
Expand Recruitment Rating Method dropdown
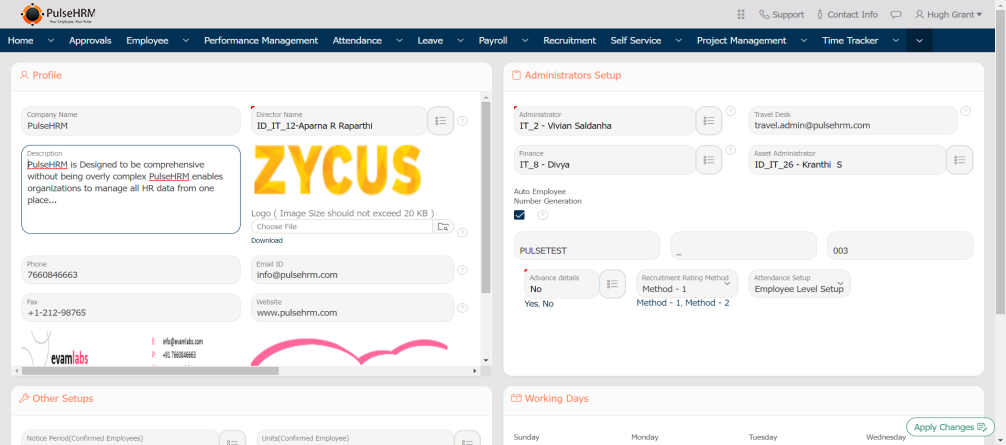pos(727,284)
